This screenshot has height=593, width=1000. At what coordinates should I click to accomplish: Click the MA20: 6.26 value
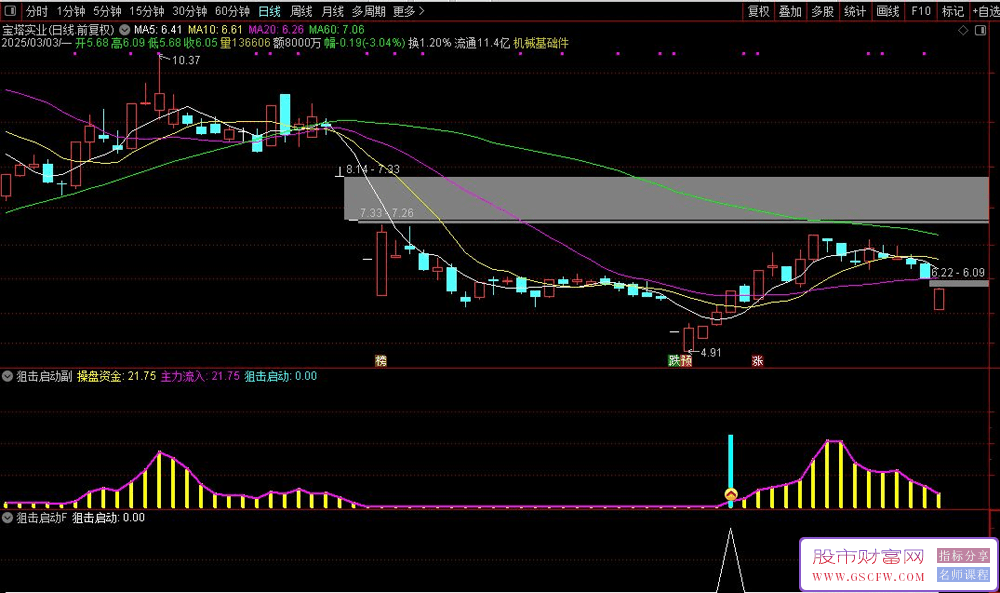(276, 29)
